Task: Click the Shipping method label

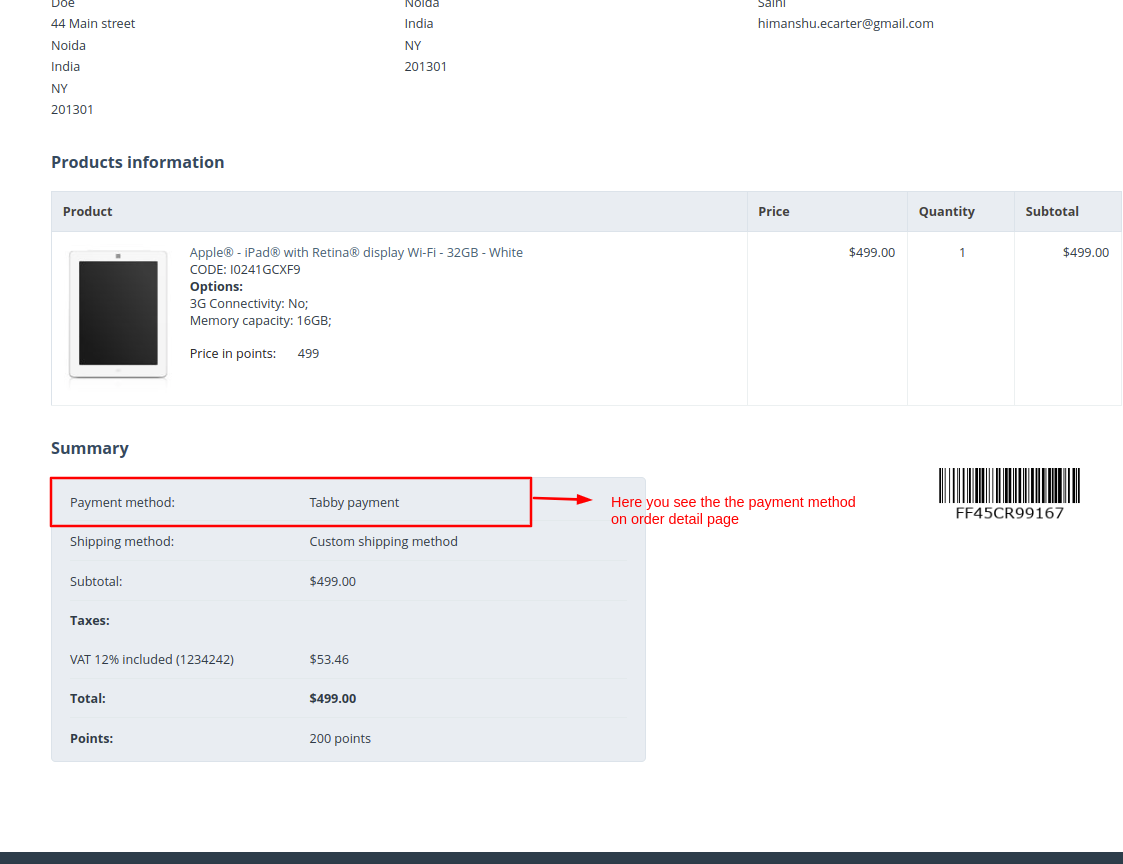Action: tap(122, 542)
